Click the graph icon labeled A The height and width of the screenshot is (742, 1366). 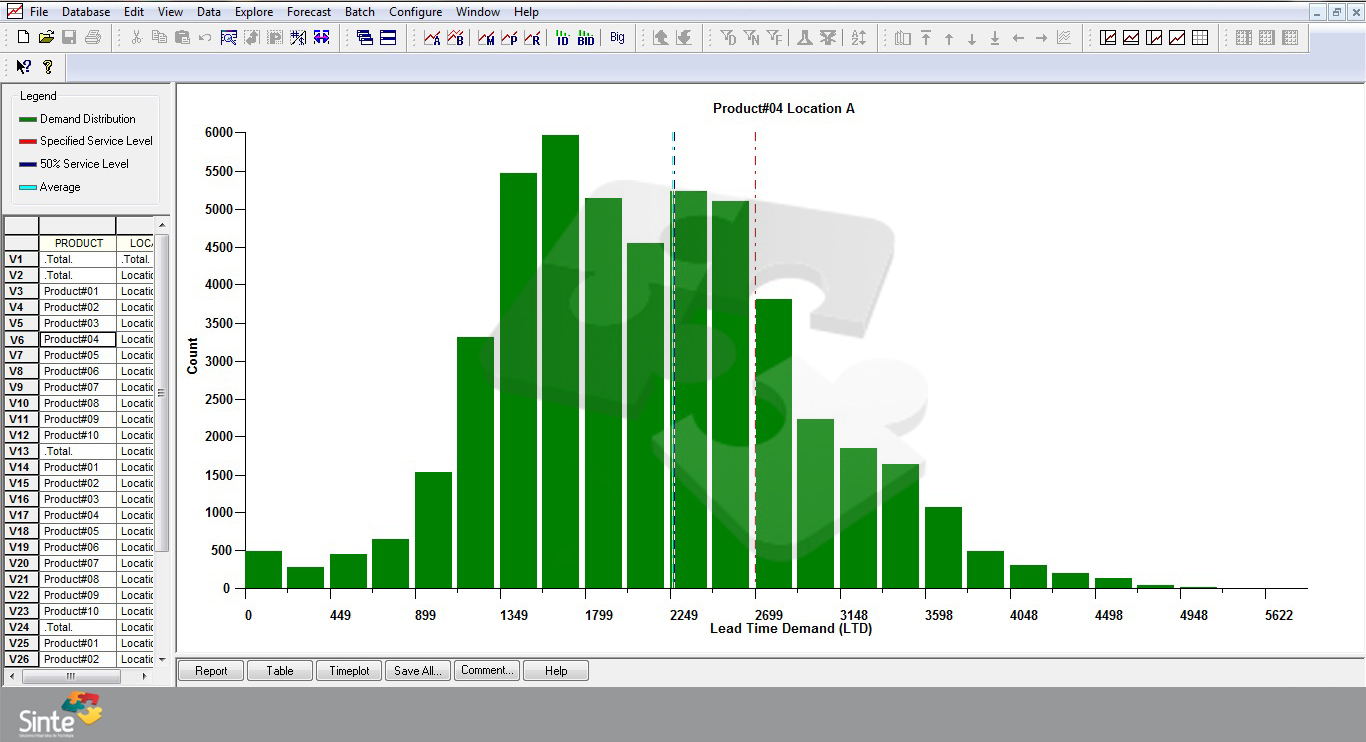pos(432,38)
